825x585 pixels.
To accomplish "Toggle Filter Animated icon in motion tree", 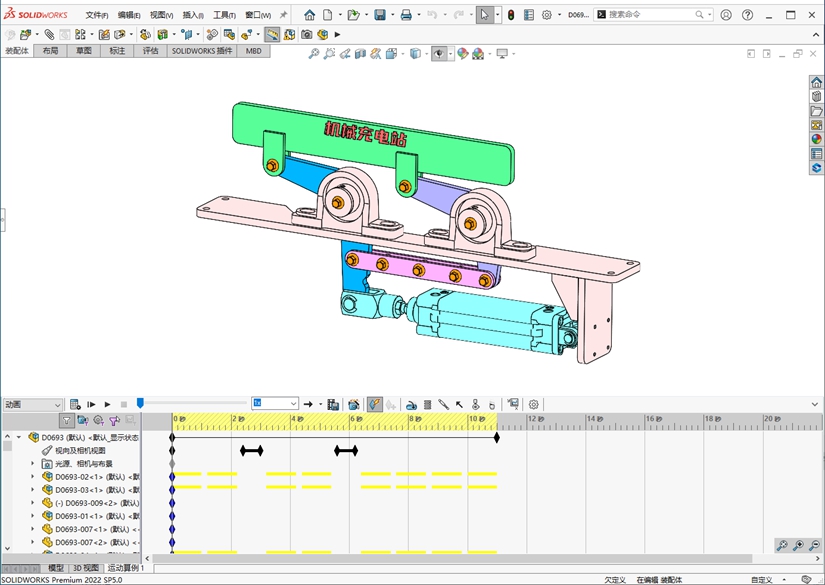I will click(83, 420).
